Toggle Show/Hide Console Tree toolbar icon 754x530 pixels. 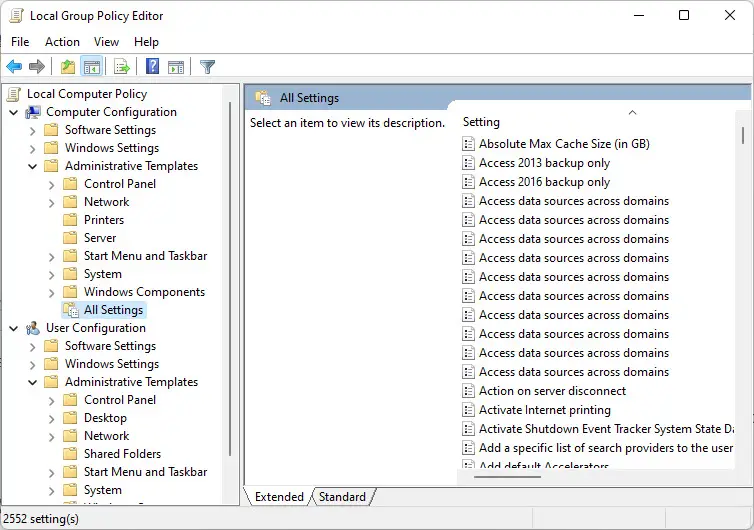tap(91, 67)
